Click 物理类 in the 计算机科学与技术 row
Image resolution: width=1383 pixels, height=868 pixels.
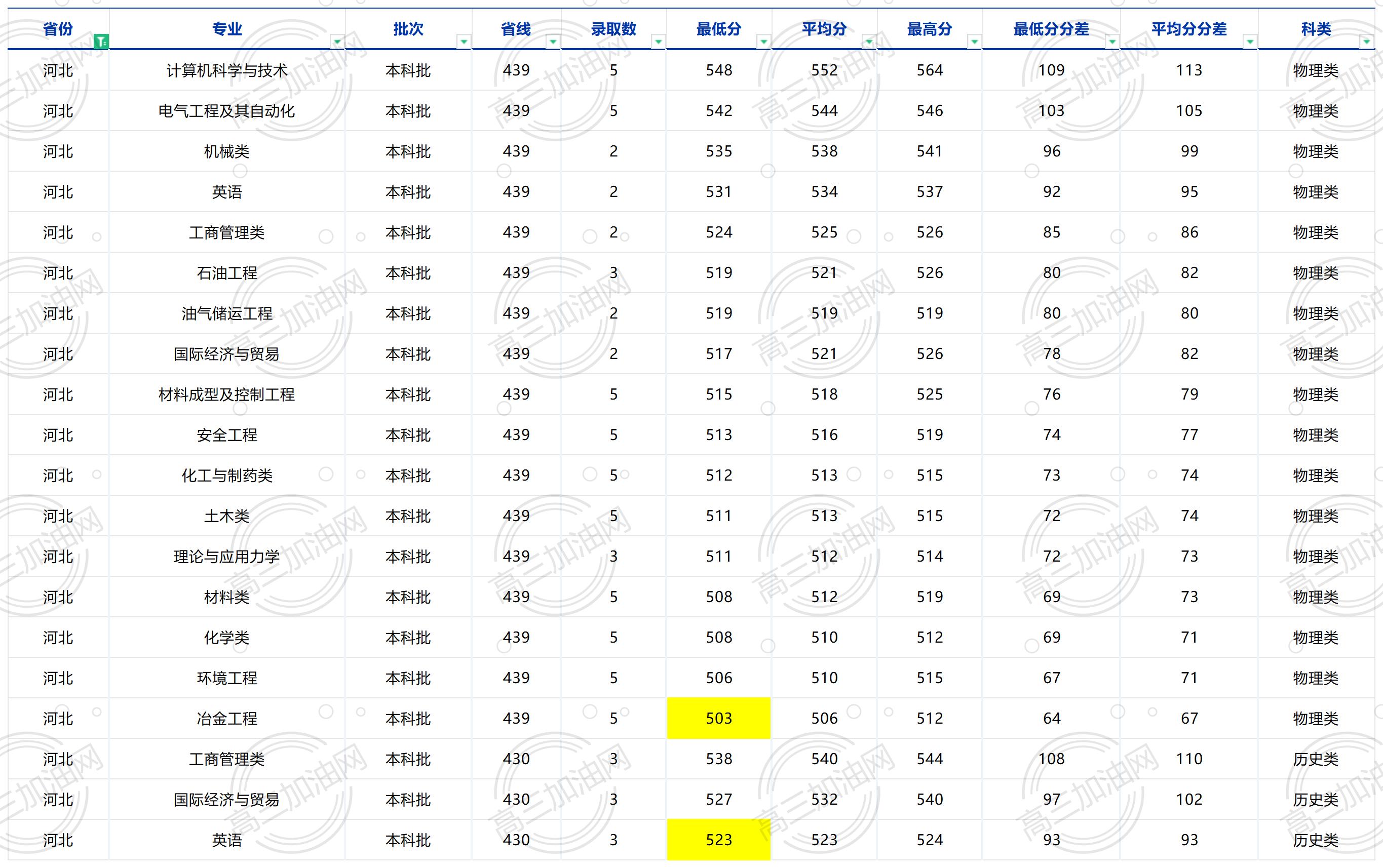[1315, 70]
